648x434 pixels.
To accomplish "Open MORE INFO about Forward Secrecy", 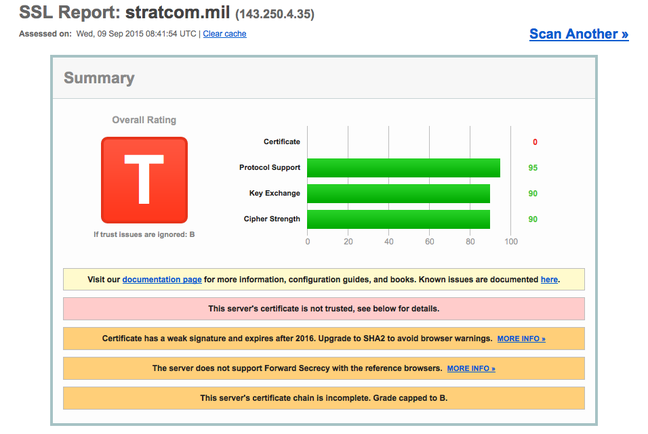I will [x=471, y=368].
